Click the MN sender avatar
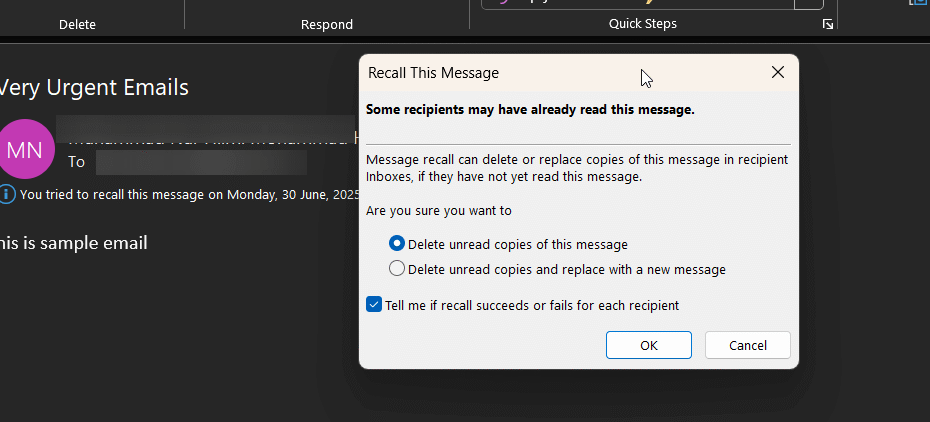Viewport: 930px width, 422px height. point(24,149)
